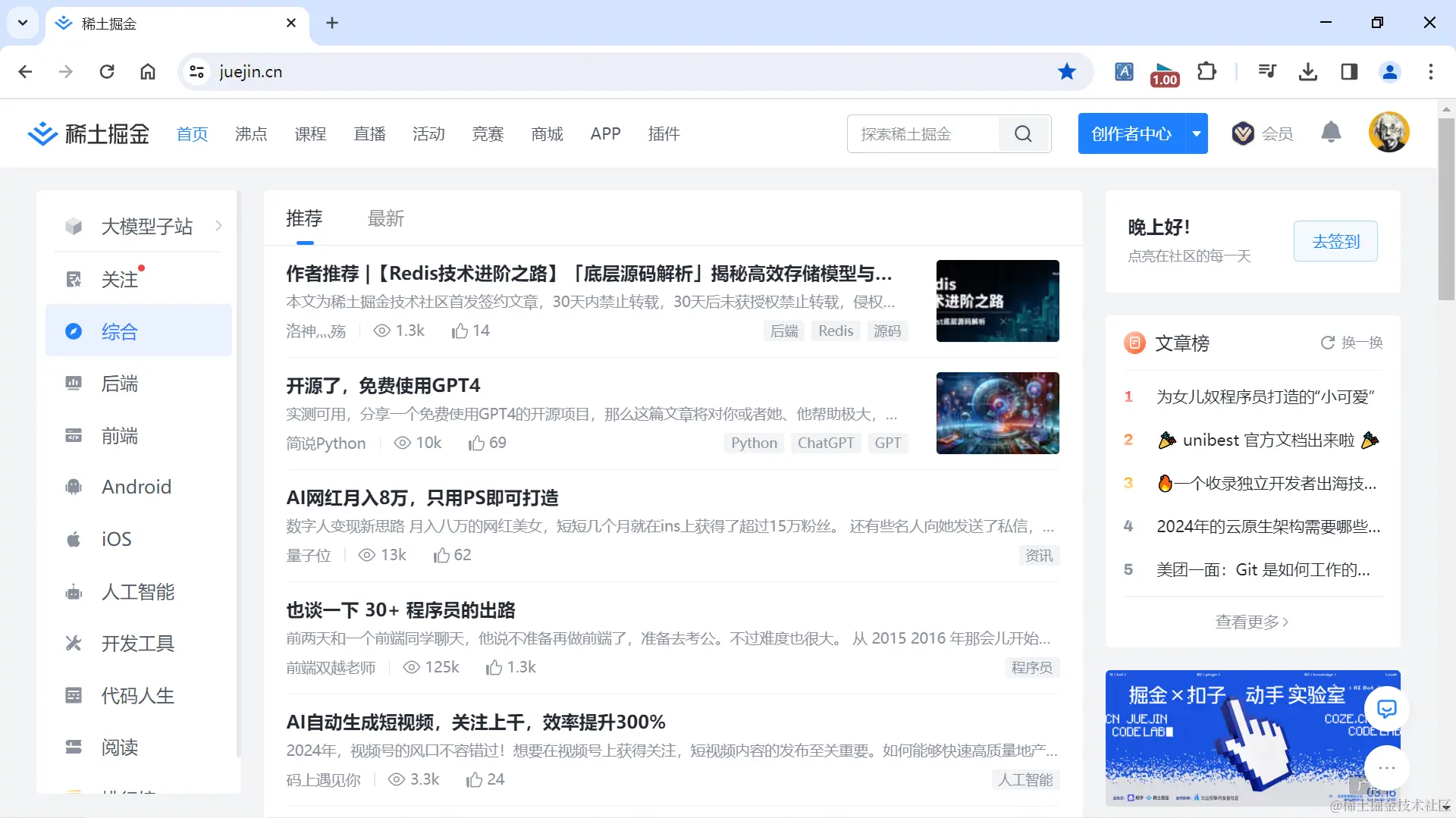The height and width of the screenshot is (818, 1456).
Task: Switch to the 最新 tab
Action: 386,219
